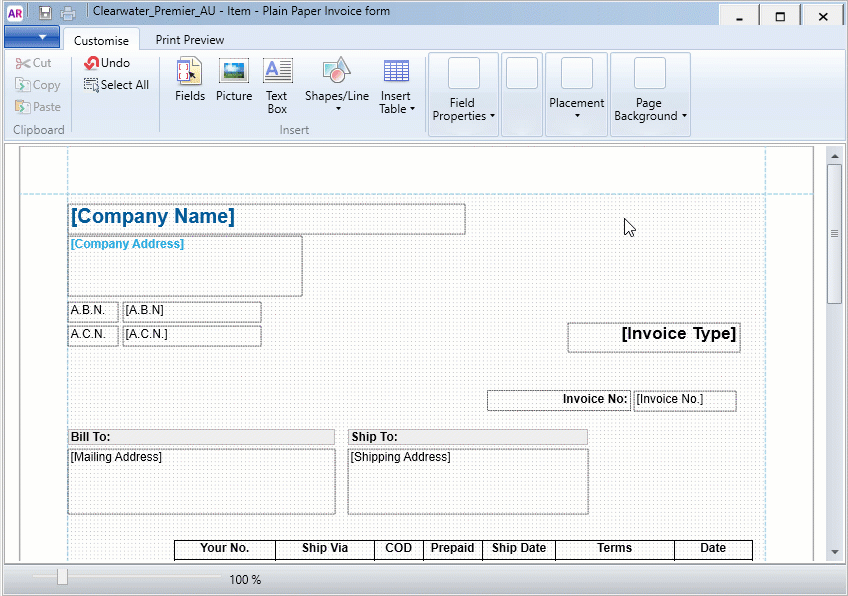848x596 pixels.
Task: Click the AR application icon
Action: (x=15, y=13)
